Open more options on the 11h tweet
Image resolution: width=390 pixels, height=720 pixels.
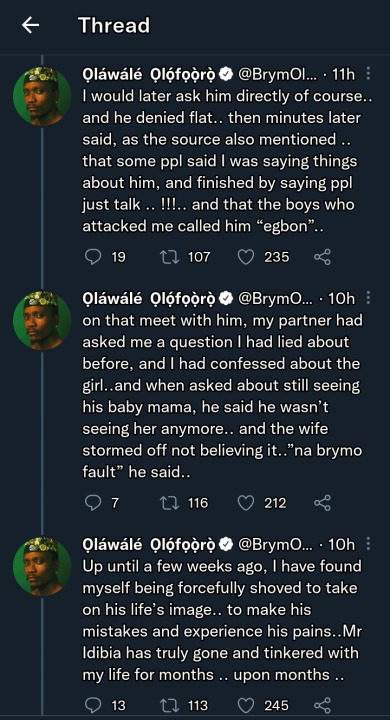click(368, 74)
